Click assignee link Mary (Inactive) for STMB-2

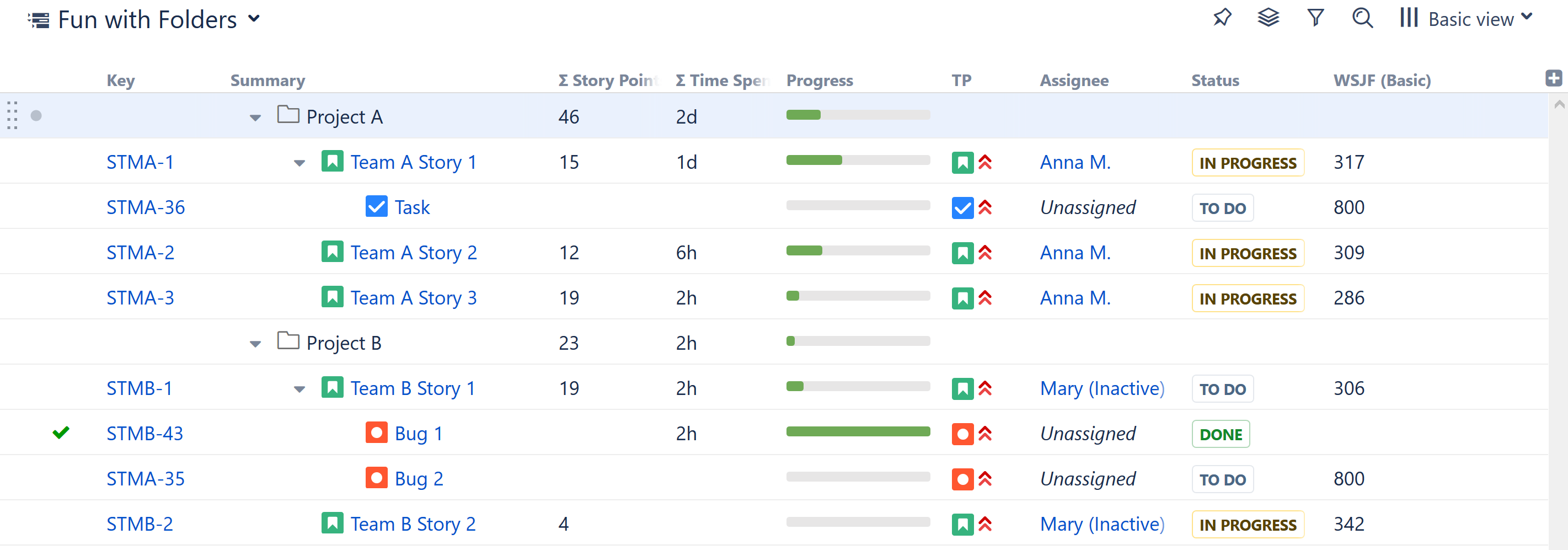(x=1101, y=524)
